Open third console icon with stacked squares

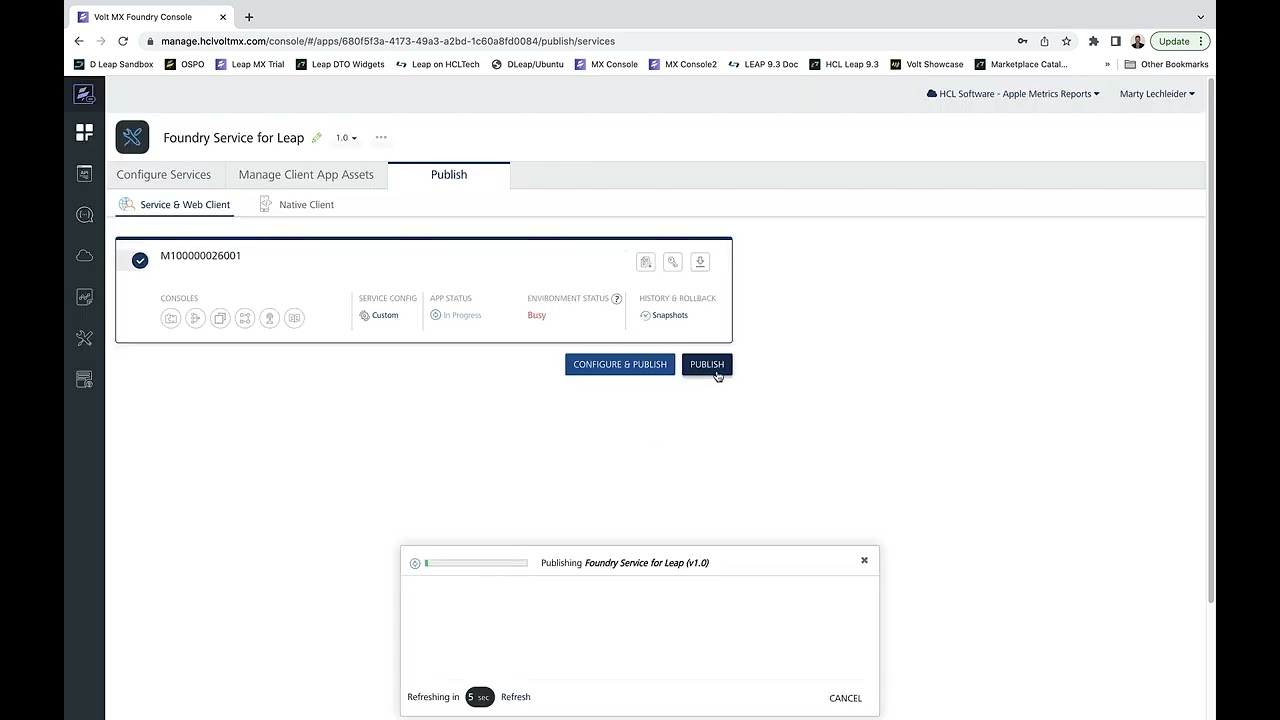tap(220, 318)
